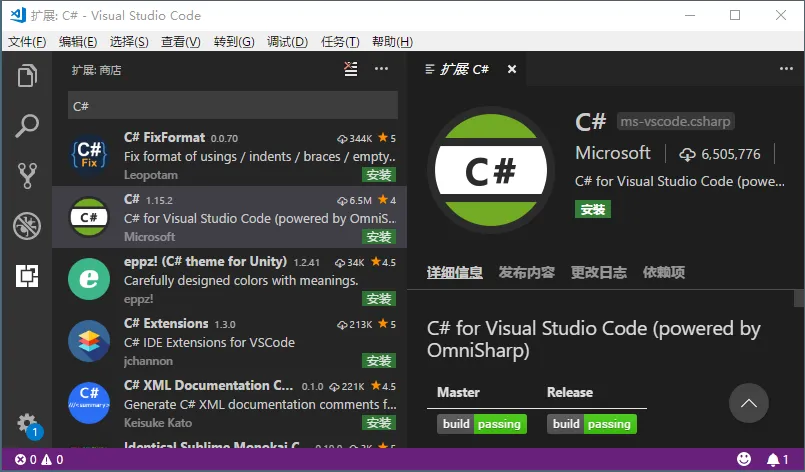
Task: Install eppz! theme with 安装 button
Action: click(379, 299)
